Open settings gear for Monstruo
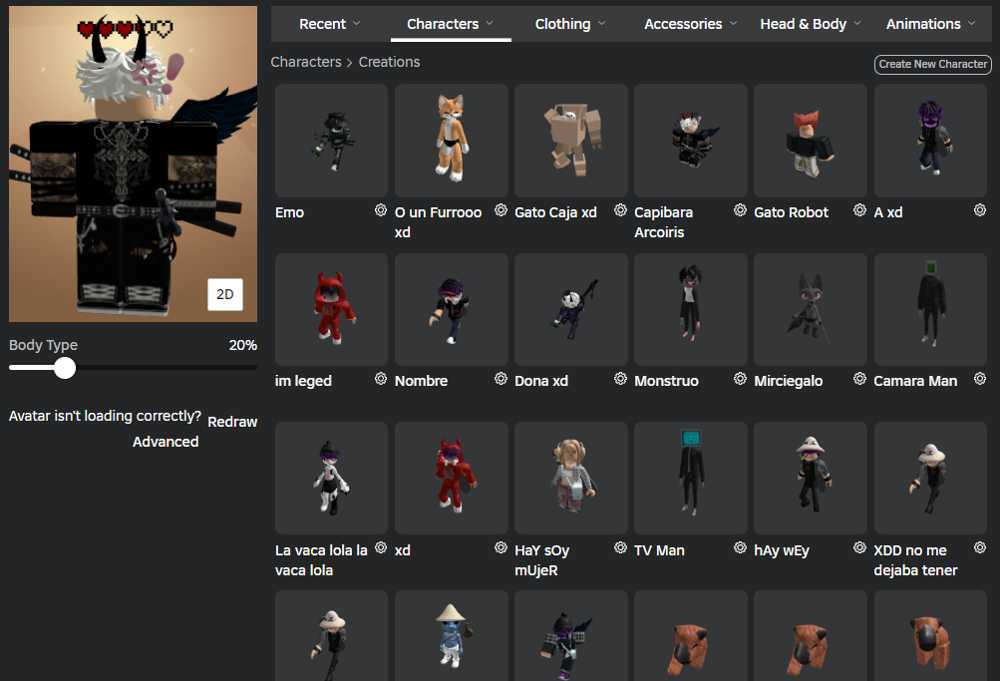1000x681 pixels. (740, 379)
